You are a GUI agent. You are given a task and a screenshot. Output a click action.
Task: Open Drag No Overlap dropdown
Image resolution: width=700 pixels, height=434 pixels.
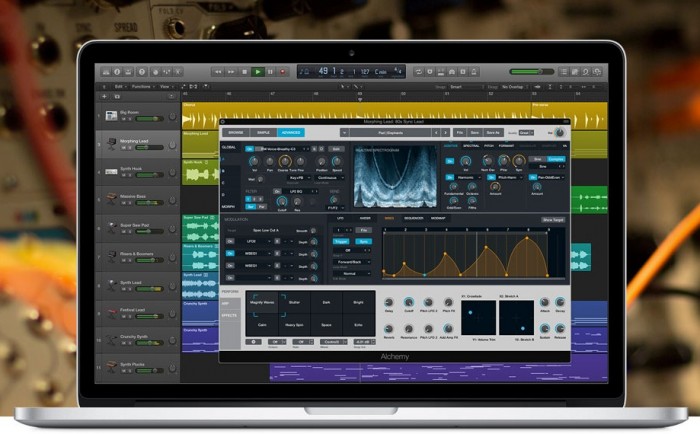[x=514, y=87]
